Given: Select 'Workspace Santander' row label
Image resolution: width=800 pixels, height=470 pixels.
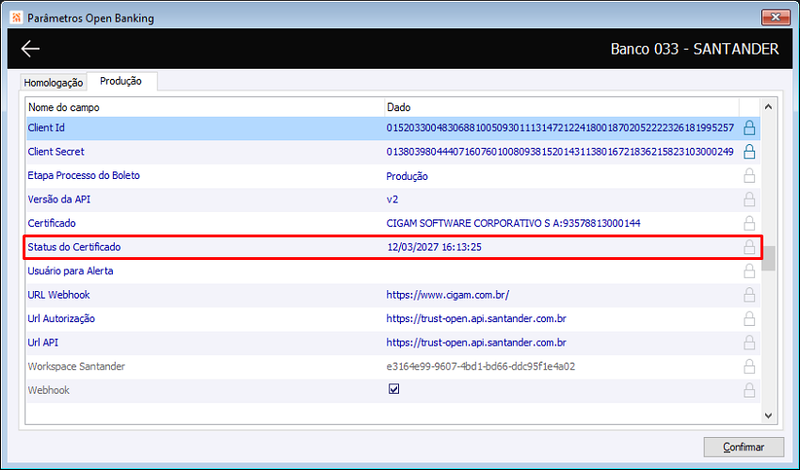Looking at the screenshot, I should click(x=77, y=366).
